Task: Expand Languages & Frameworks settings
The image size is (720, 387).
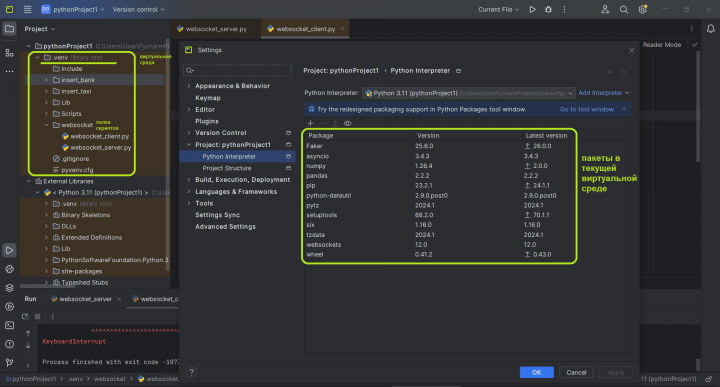Action: [x=189, y=191]
